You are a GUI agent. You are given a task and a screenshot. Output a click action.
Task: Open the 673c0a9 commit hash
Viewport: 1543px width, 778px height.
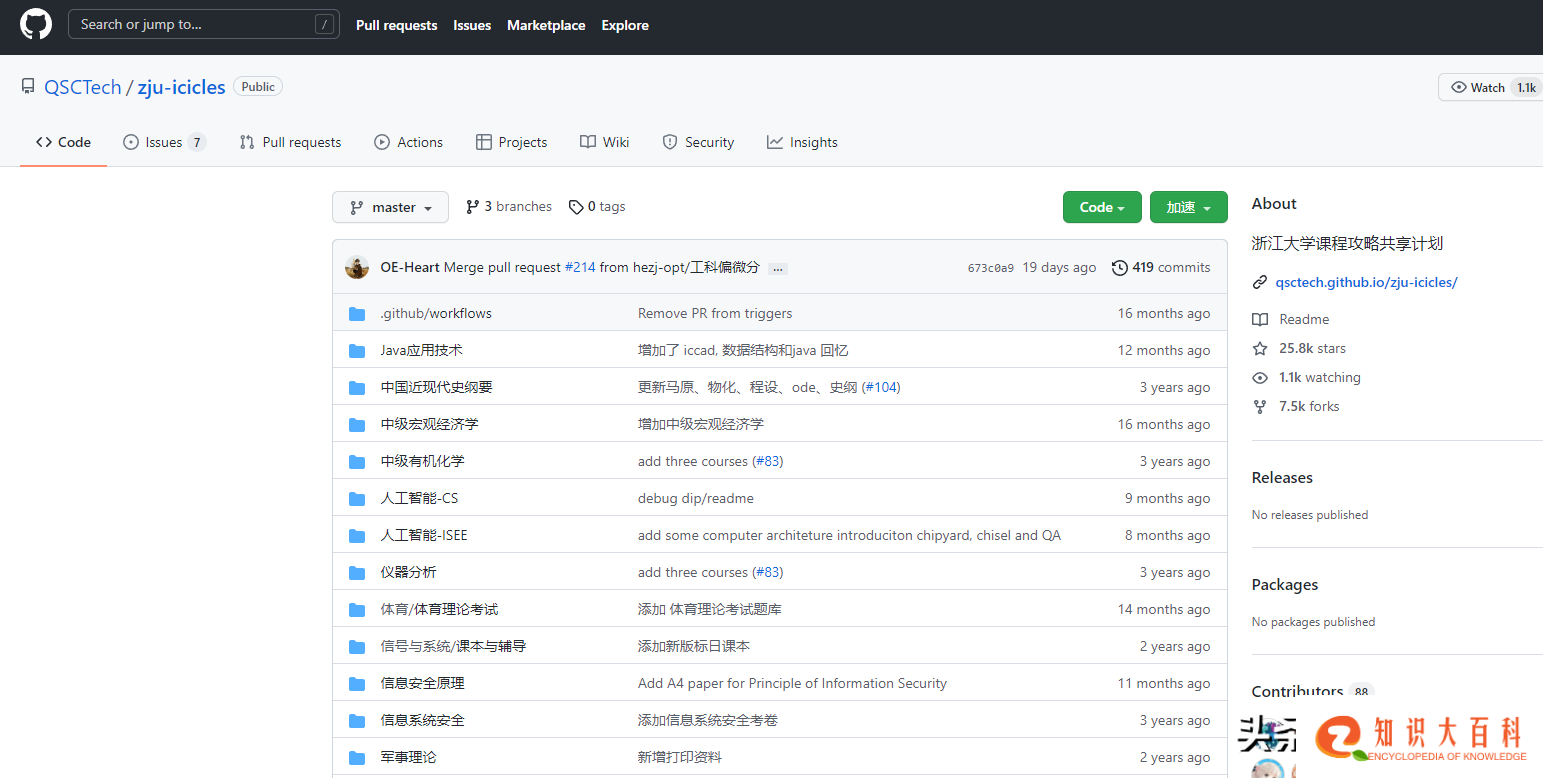(x=990, y=268)
